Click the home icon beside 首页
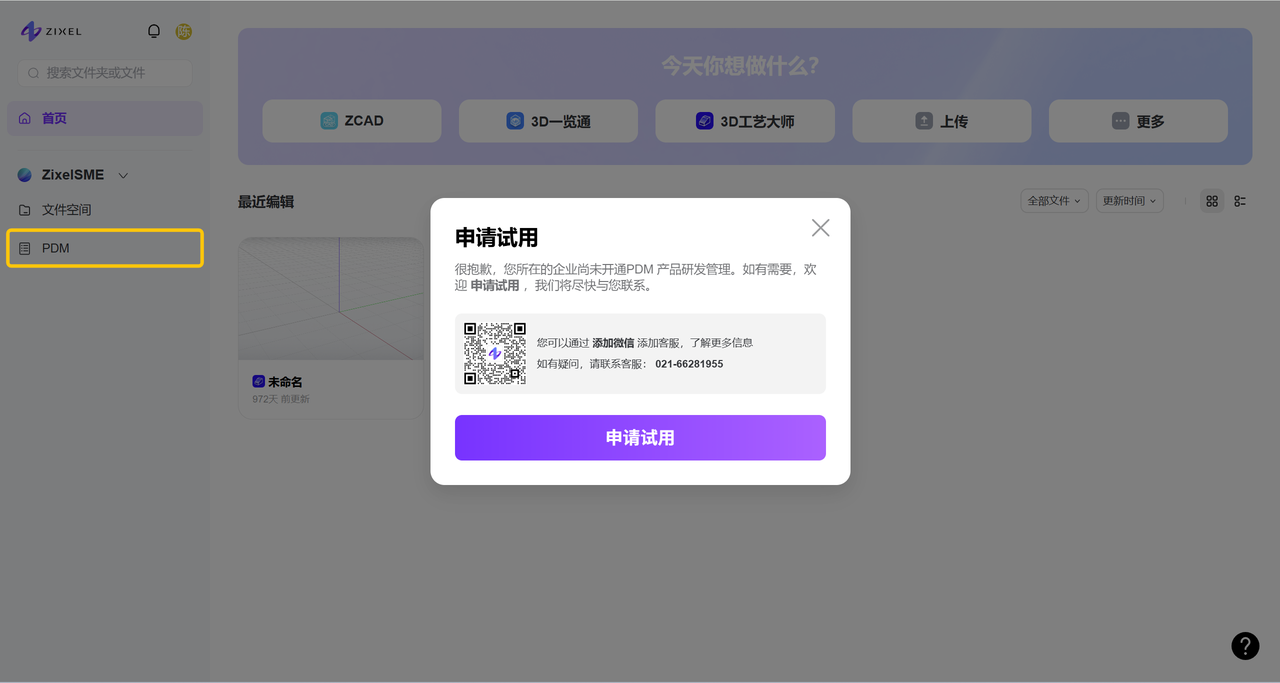Image resolution: width=1280 pixels, height=683 pixels. (x=25, y=118)
